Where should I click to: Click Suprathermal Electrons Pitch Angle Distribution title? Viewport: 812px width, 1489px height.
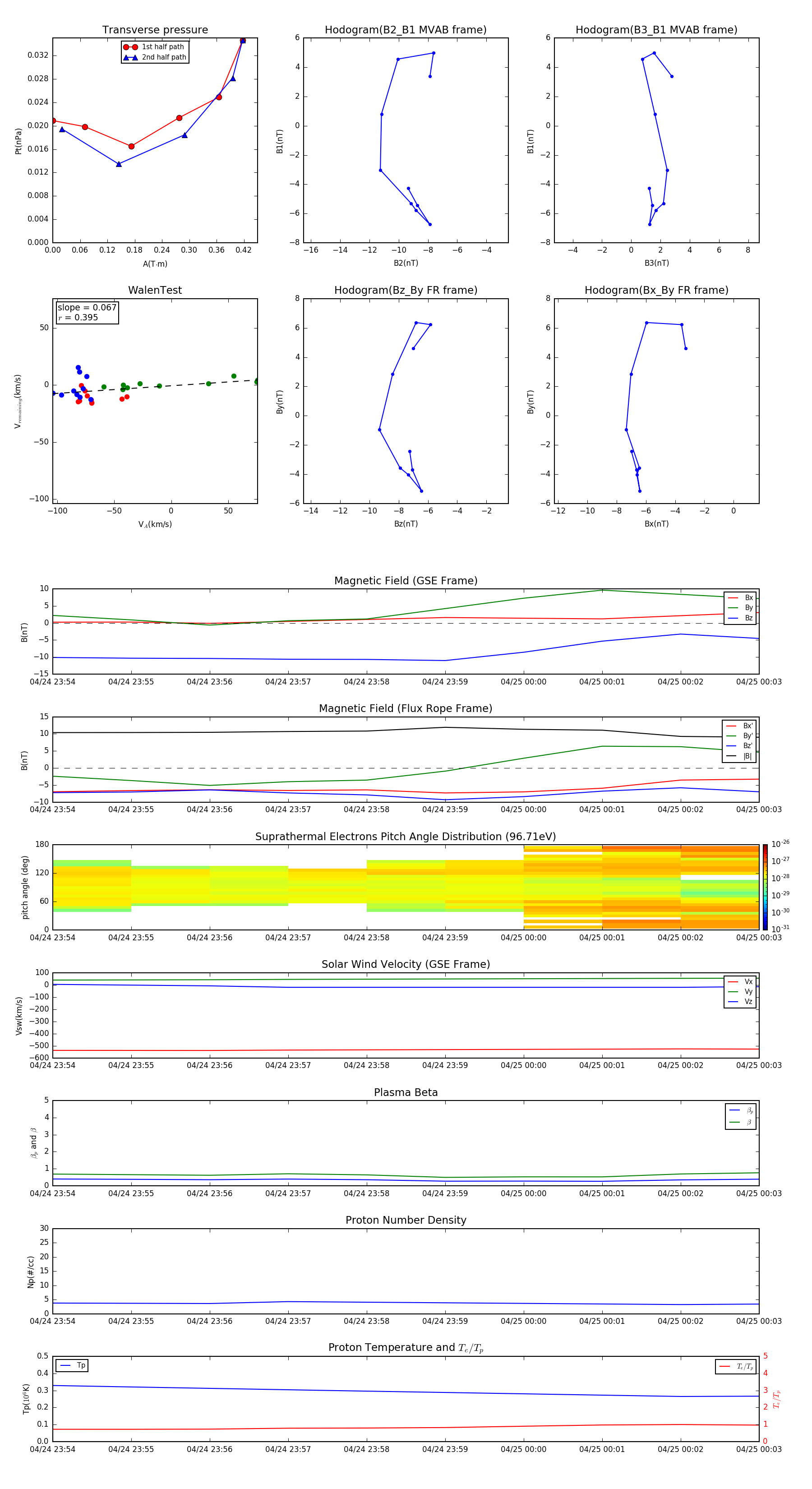tap(406, 837)
